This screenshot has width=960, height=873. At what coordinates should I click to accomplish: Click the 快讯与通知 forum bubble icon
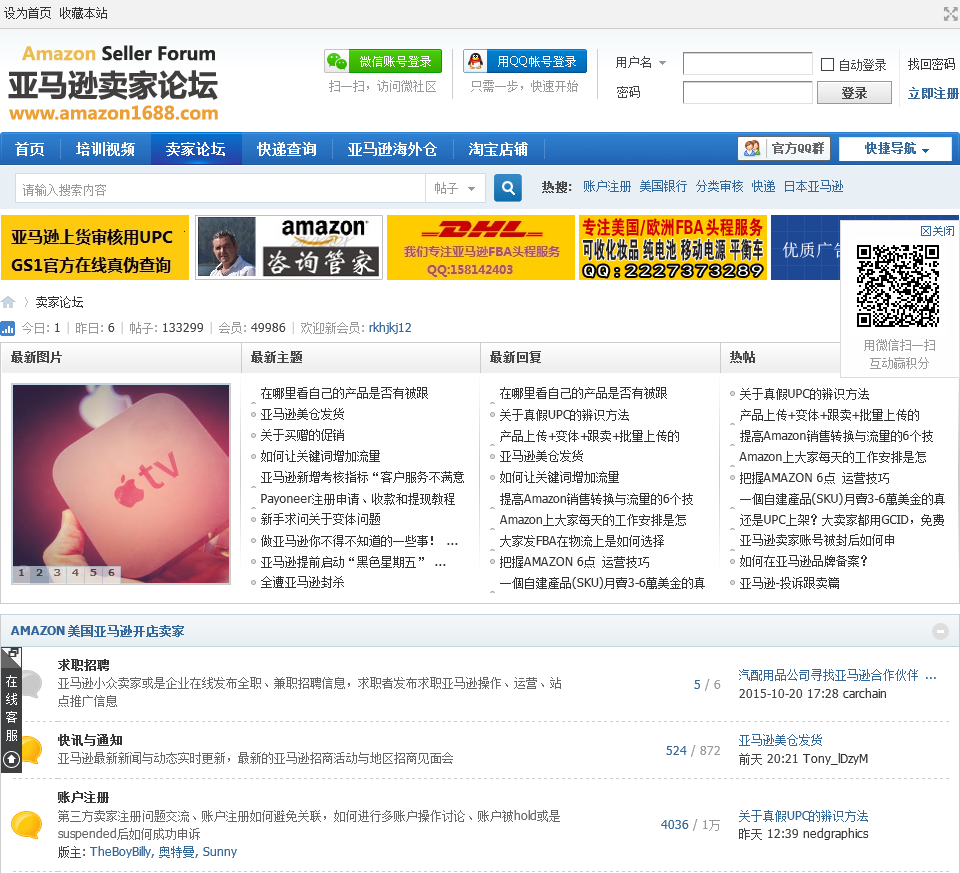tap(31, 749)
